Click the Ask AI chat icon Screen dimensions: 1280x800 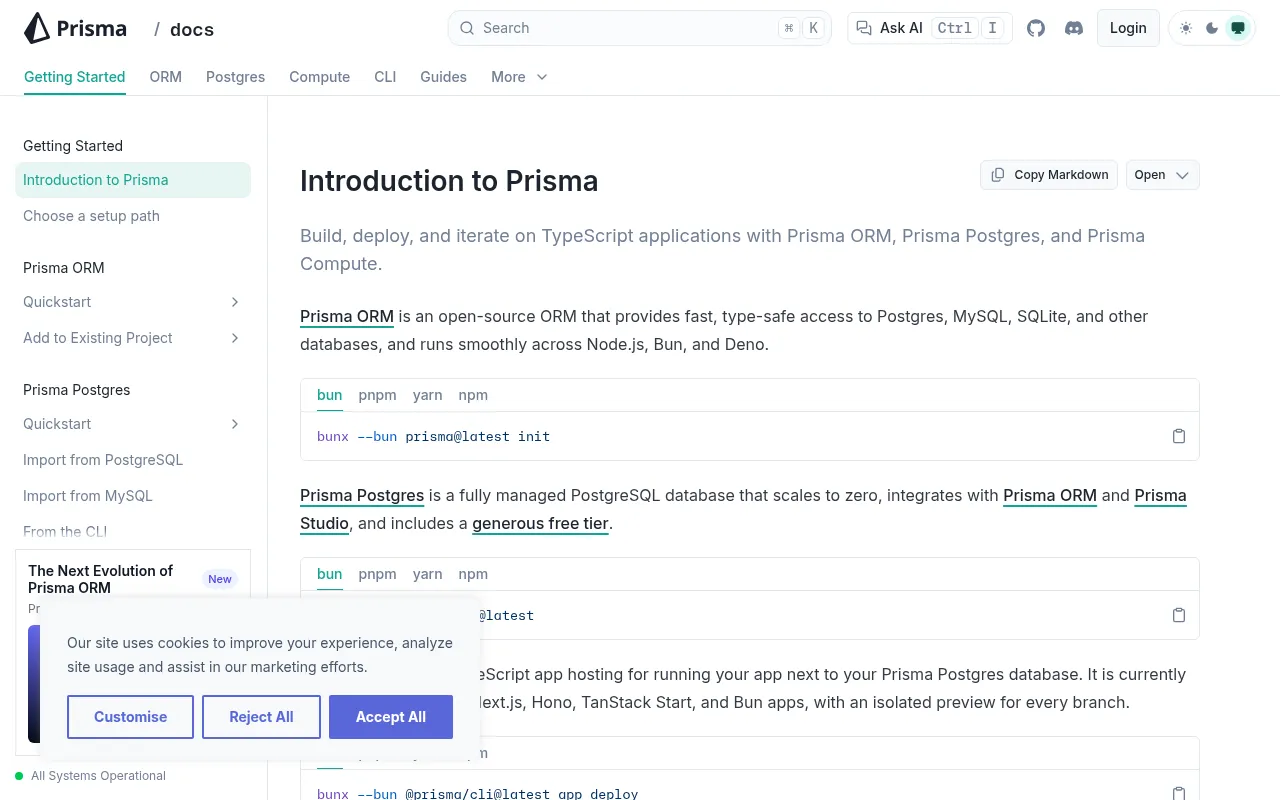tap(864, 28)
